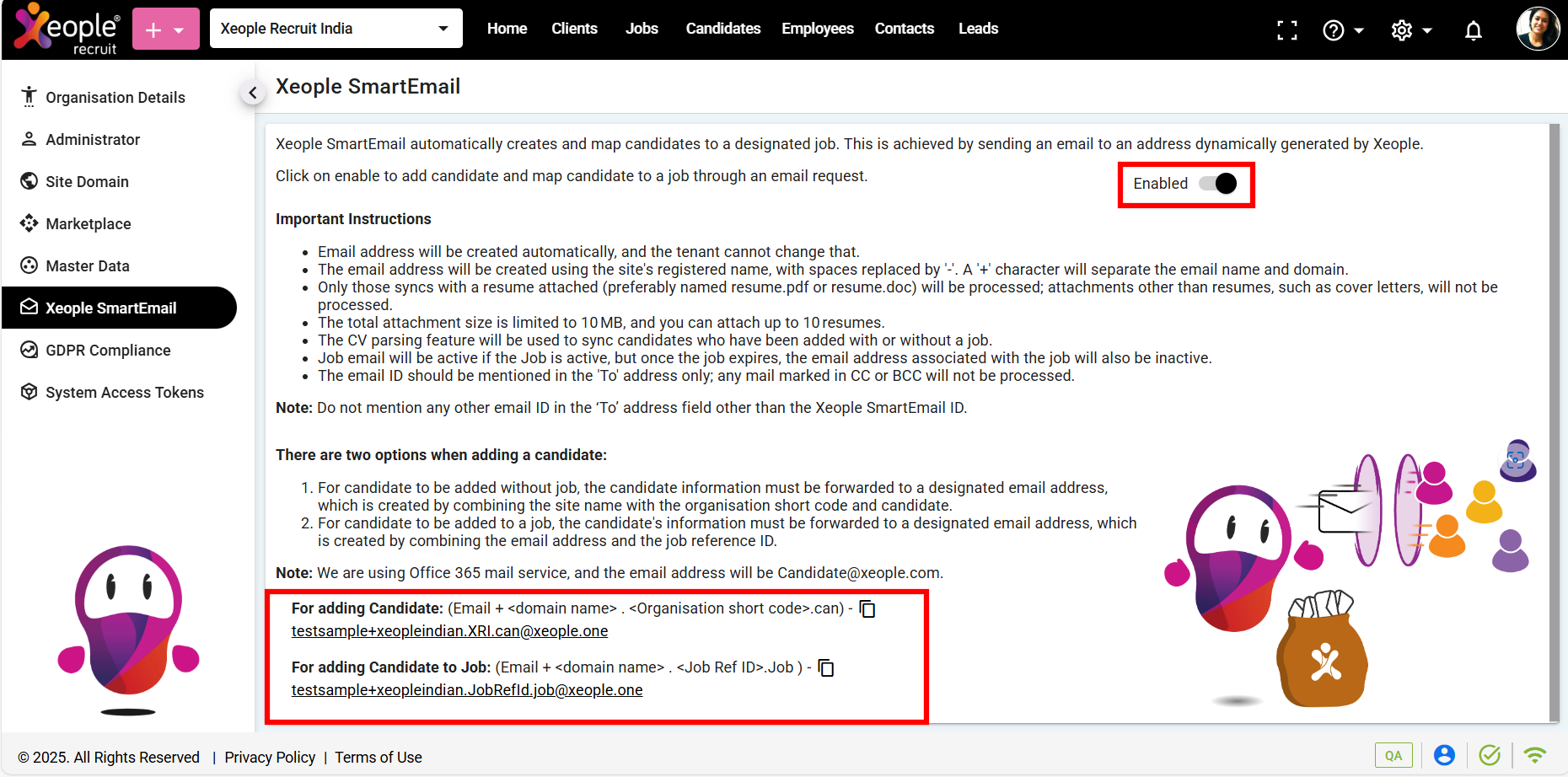The width and height of the screenshot is (1568, 777).
Task: Open the Leads menu
Action: (x=978, y=29)
